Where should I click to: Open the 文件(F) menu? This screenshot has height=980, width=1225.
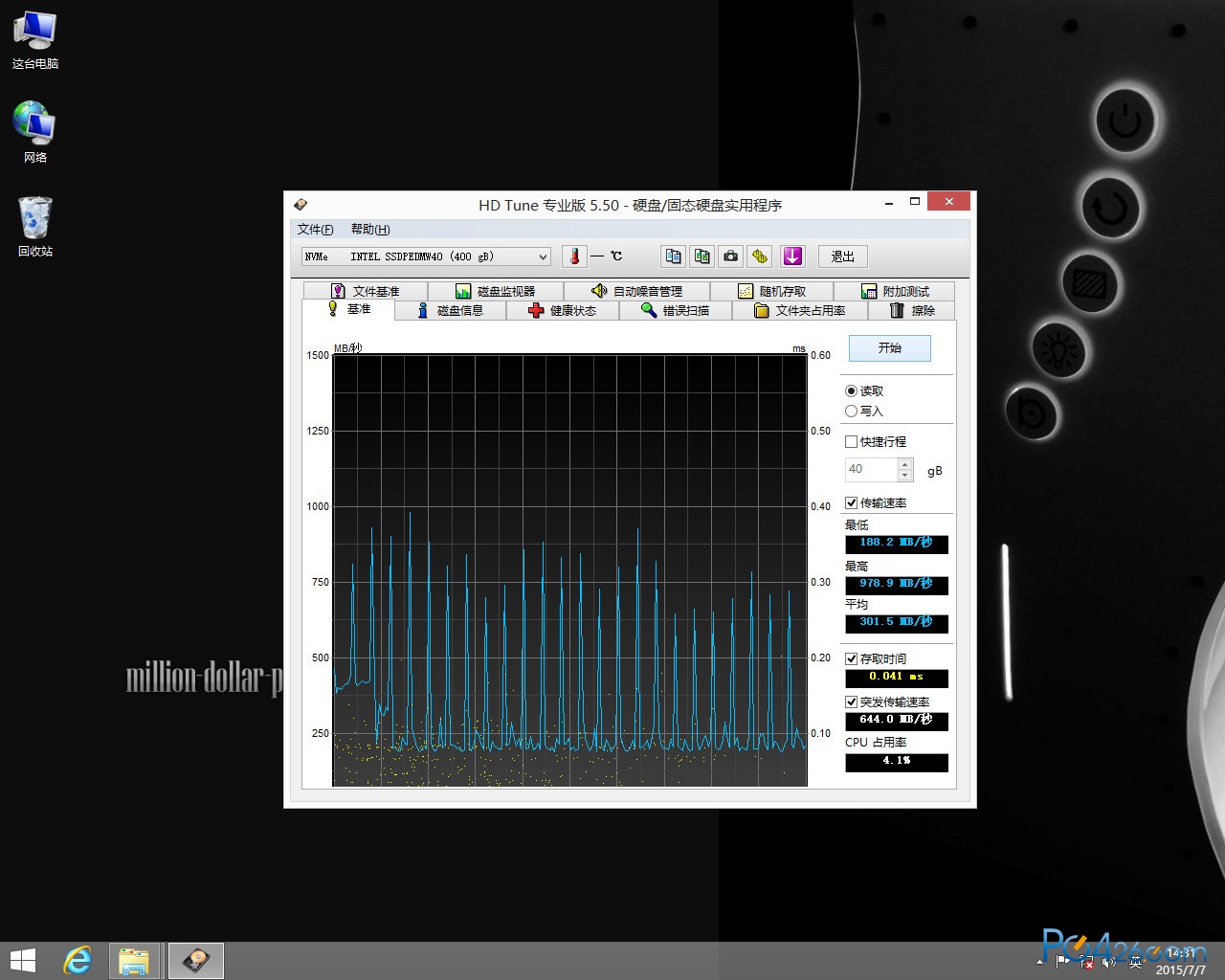click(x=315, y=230)
